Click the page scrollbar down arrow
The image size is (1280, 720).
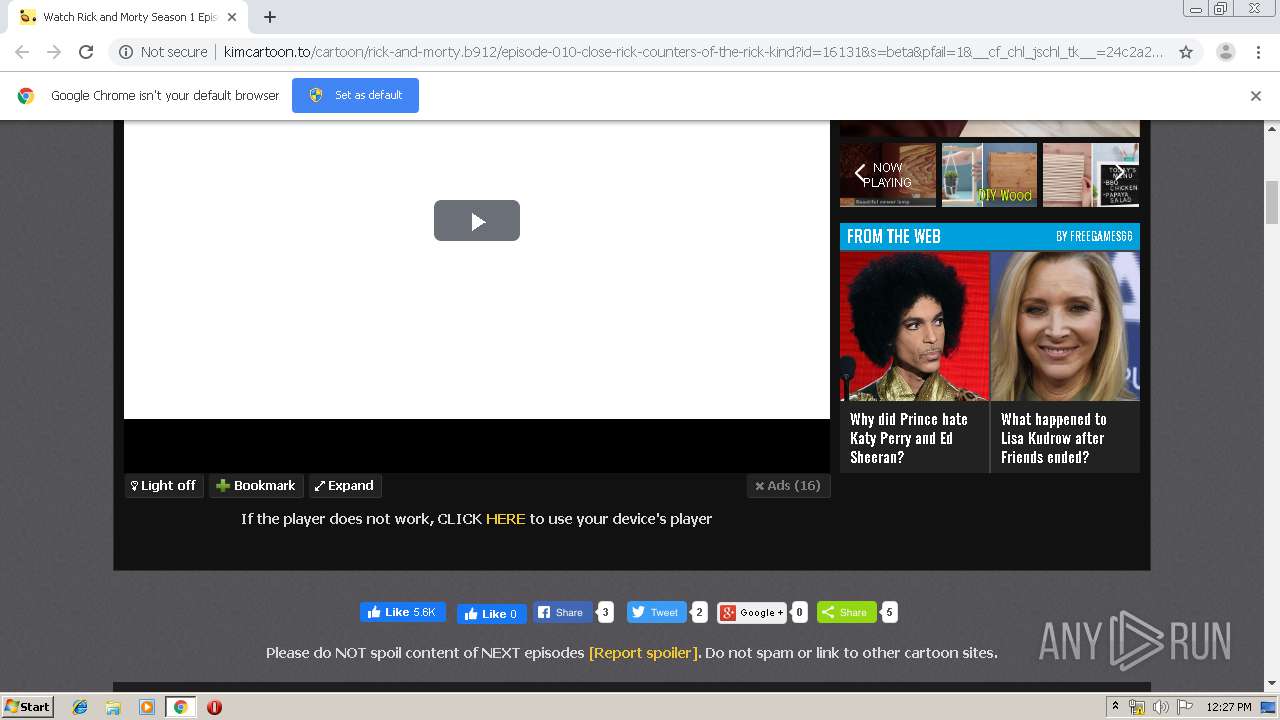(1272, 685)
